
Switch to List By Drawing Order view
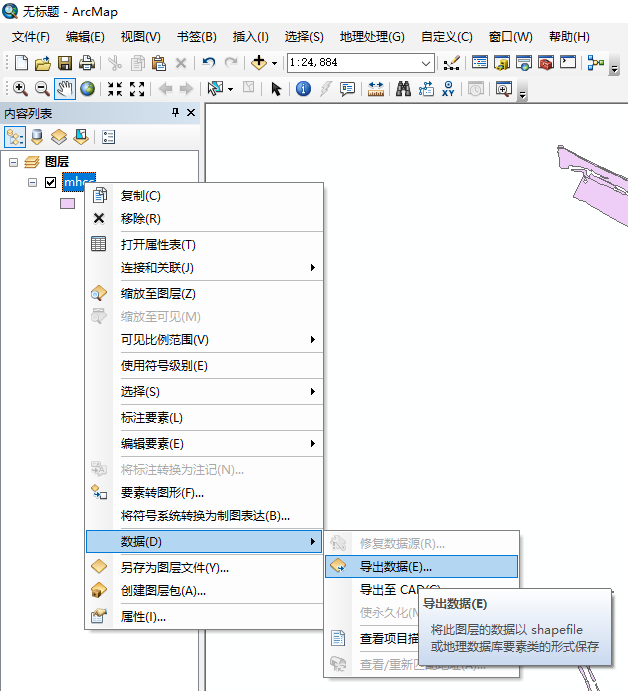[x=15, y=137]
